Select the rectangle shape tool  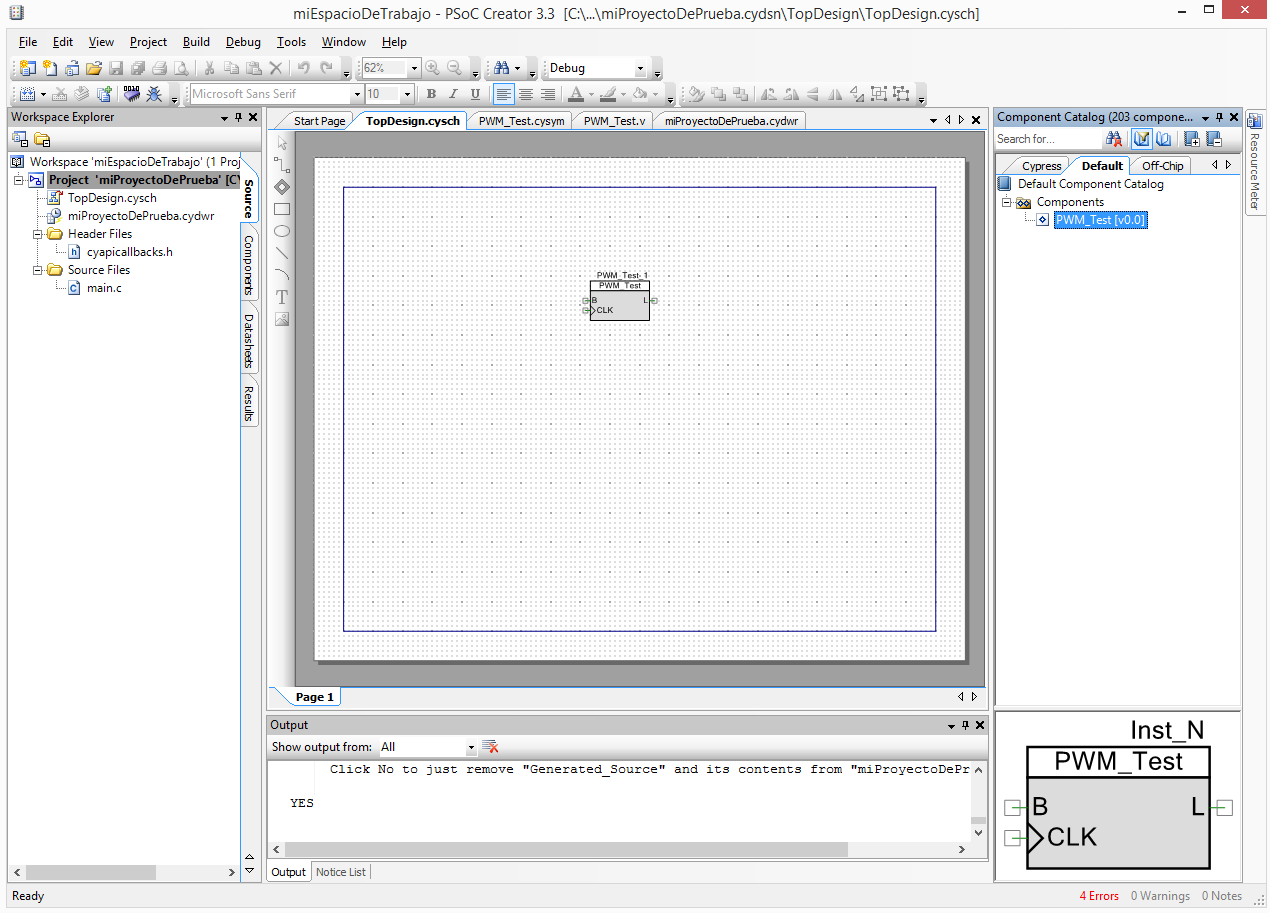pos(282,209)
